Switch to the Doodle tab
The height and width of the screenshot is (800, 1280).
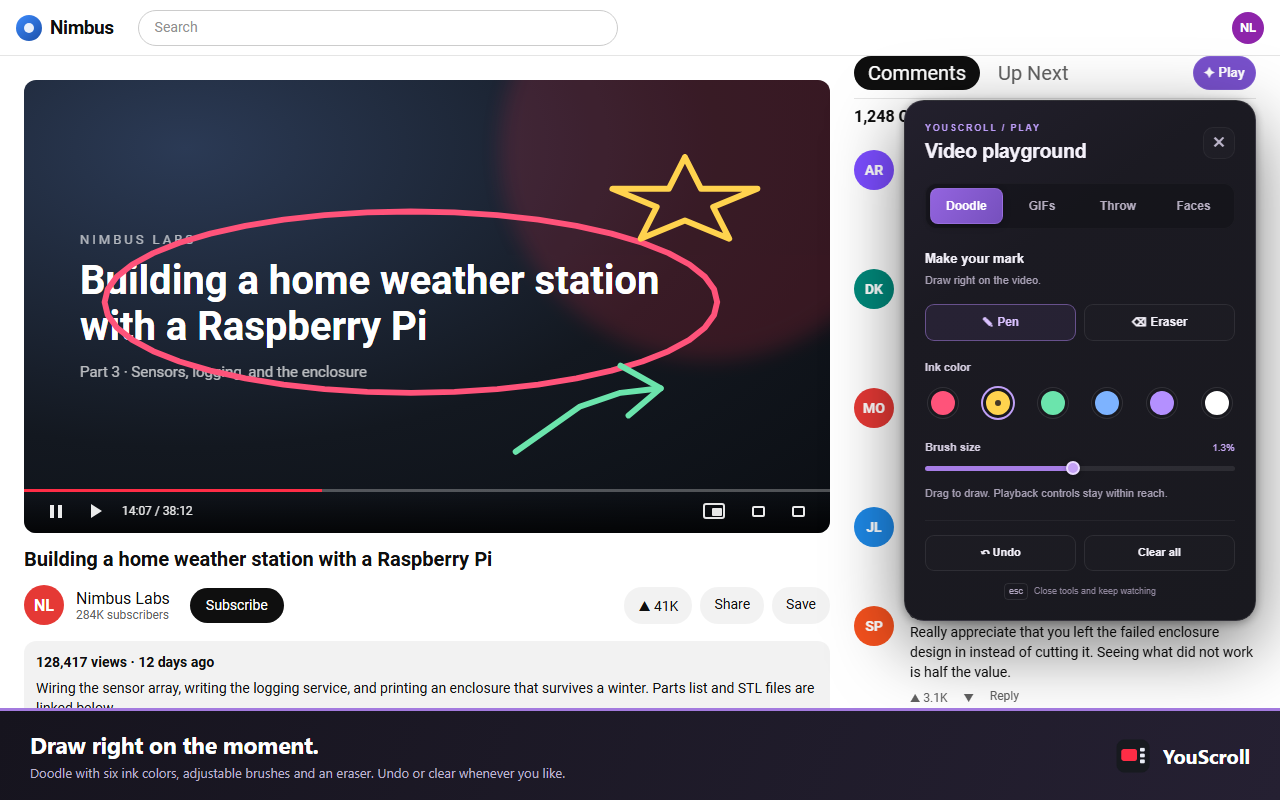(x=966, y=206)
